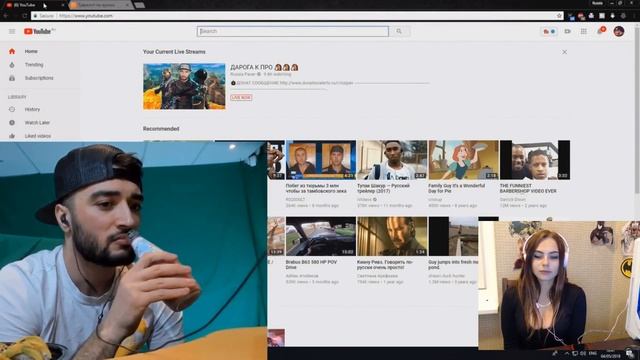
Task: Click the magnifier search button
Action: coord(399,31)
